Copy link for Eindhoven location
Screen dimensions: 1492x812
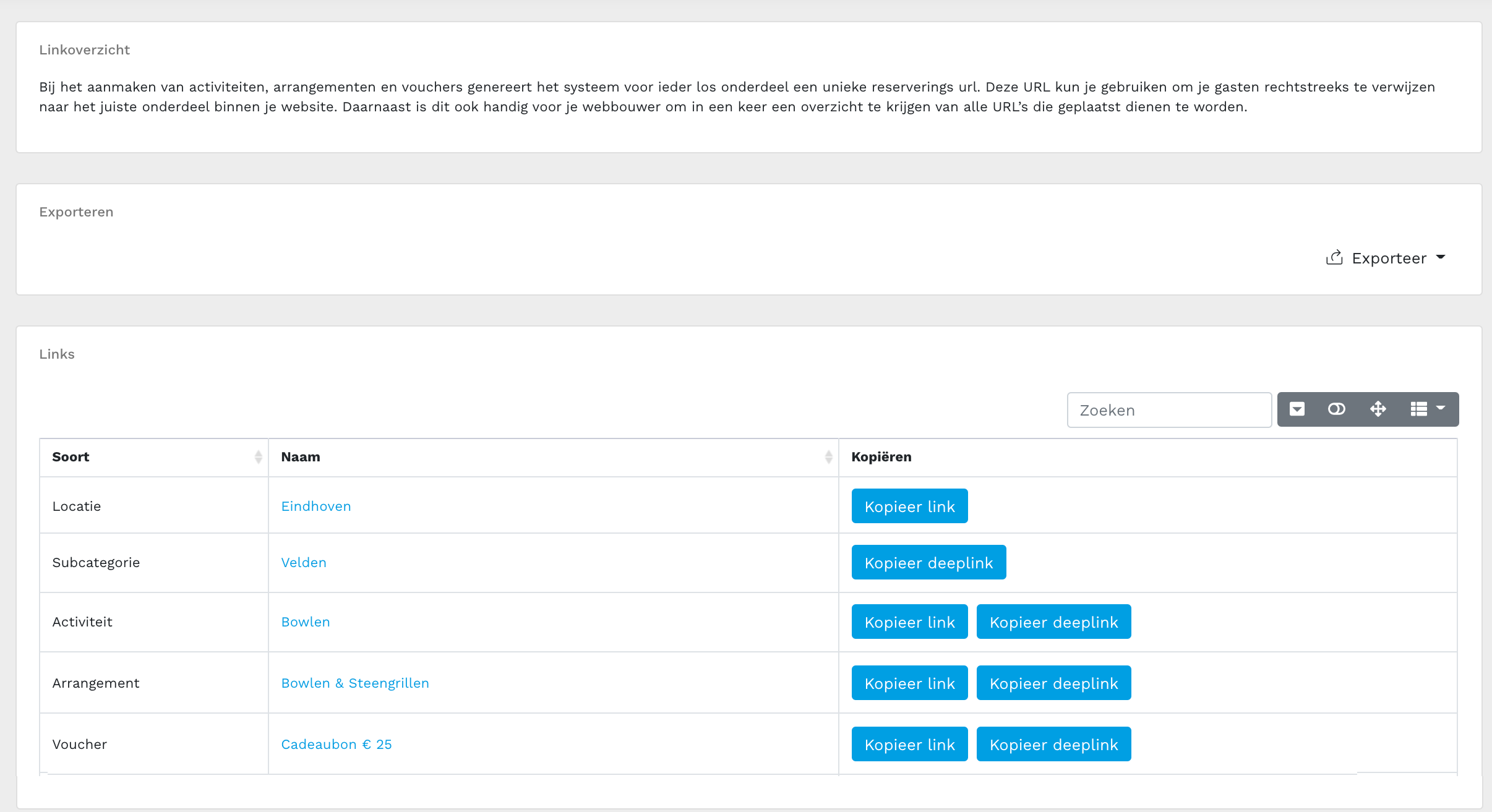tap(909, 506)
